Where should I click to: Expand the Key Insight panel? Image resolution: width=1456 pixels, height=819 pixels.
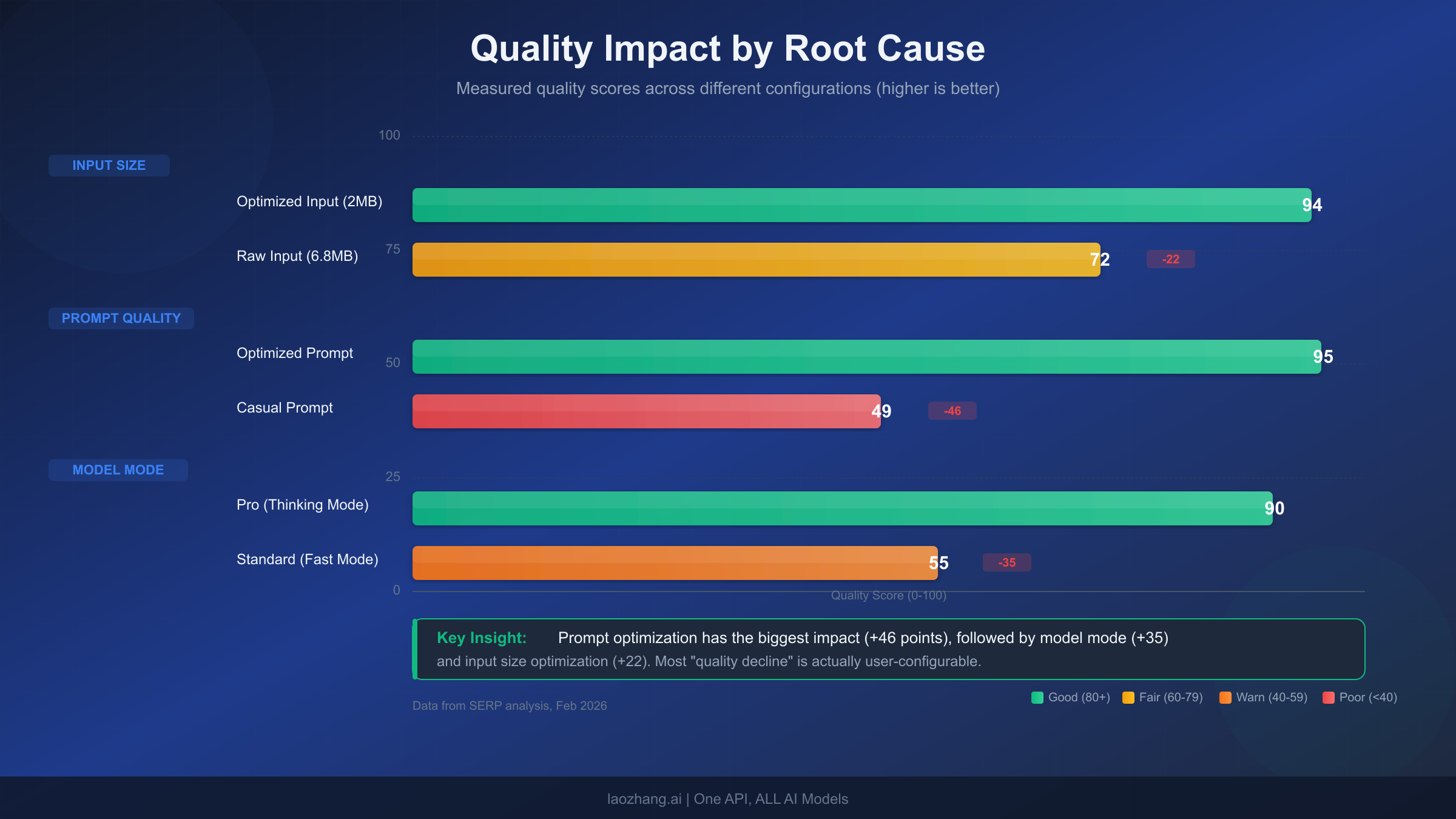(x=886, y=649)
